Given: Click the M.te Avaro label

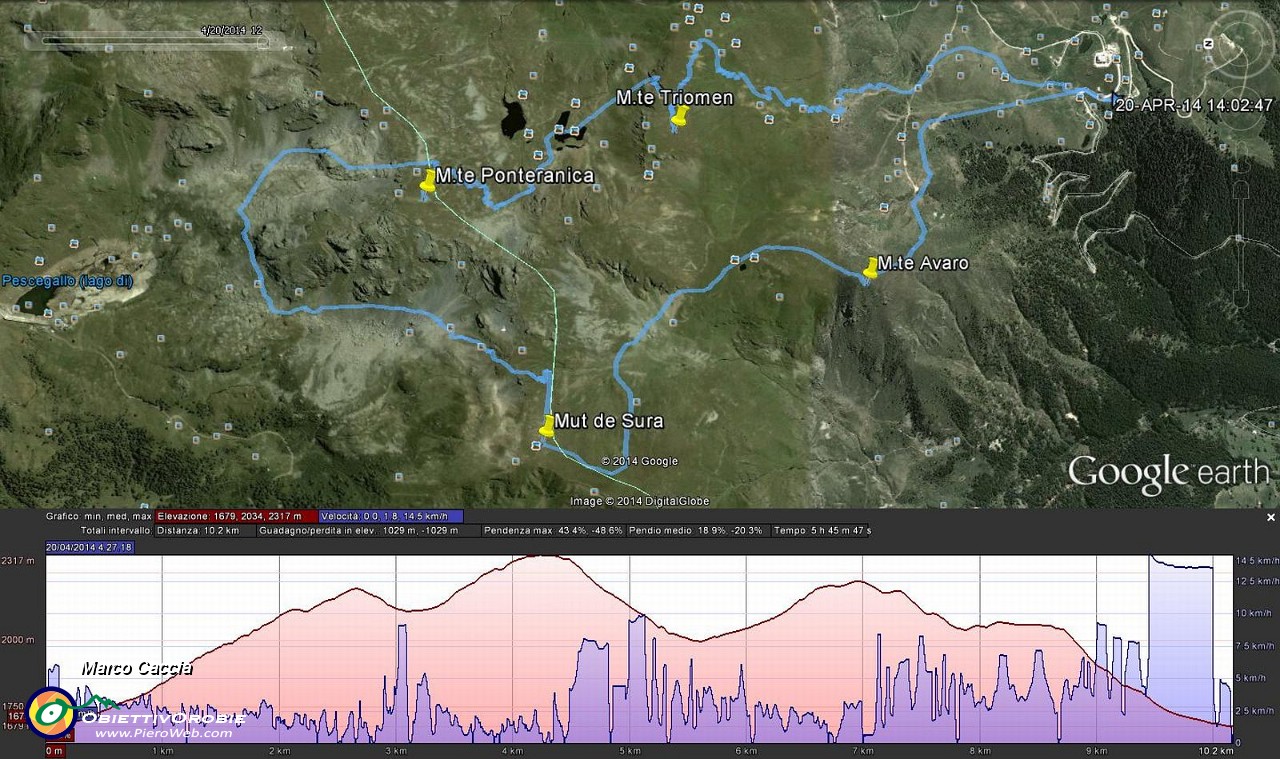Looking at the screenshot, I should (x=923, y=263).
